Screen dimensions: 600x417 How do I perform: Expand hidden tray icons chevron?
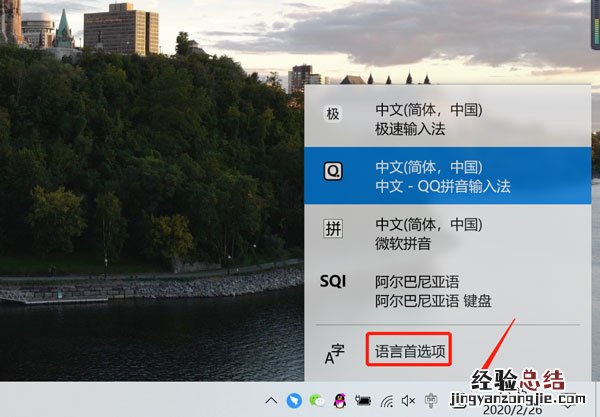point(271,401)
